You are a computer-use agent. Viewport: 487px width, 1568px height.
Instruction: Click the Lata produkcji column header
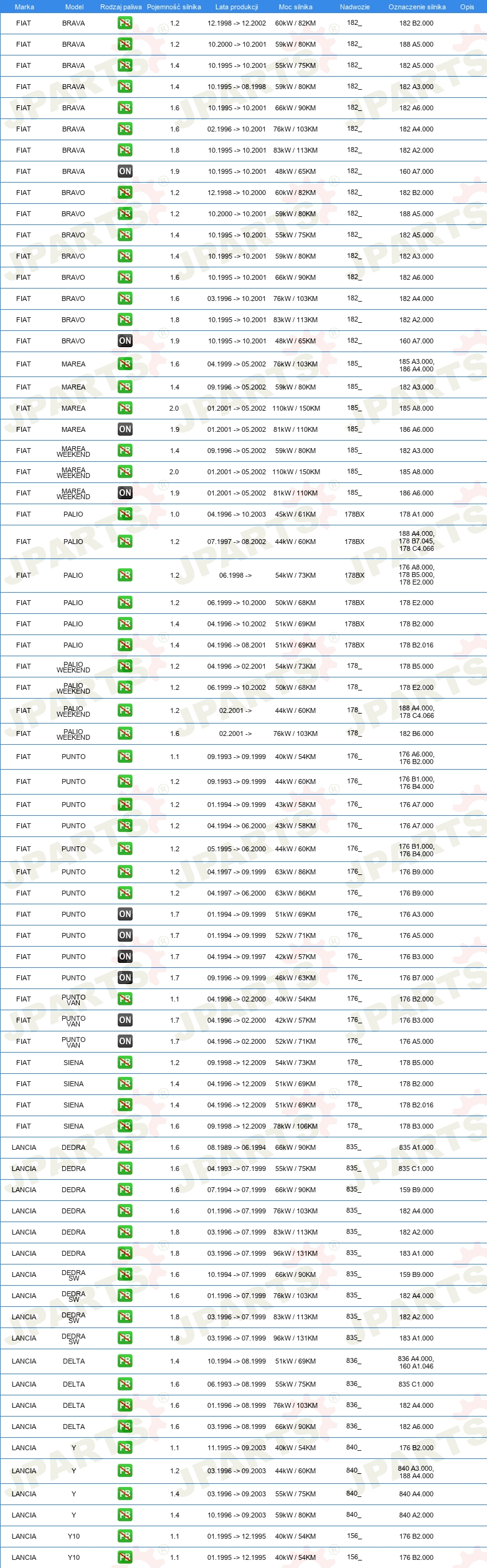click(237, 7)
